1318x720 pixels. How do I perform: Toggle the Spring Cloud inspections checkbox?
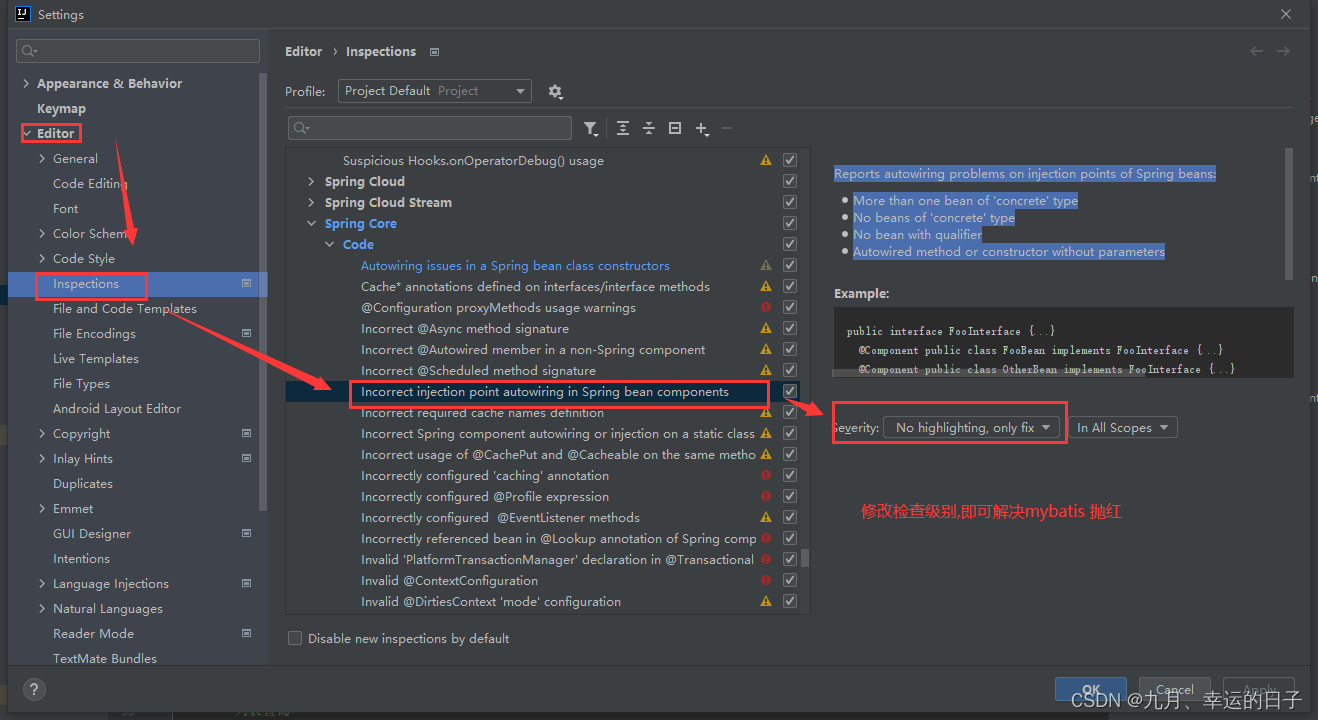(790, 181)
